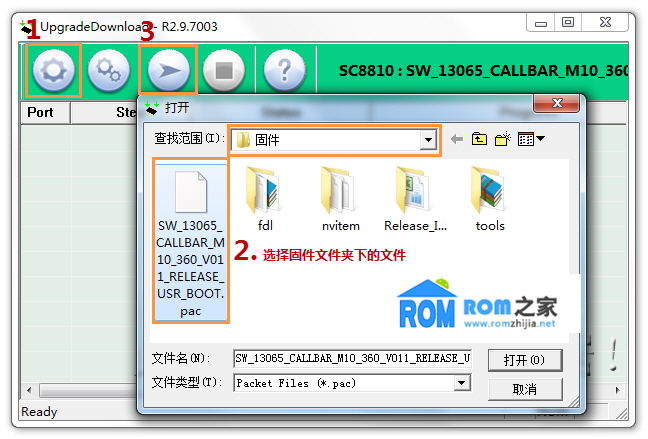Go up one folder level icon
This screenshot has width=648, height=439.
tap(479, 139)
